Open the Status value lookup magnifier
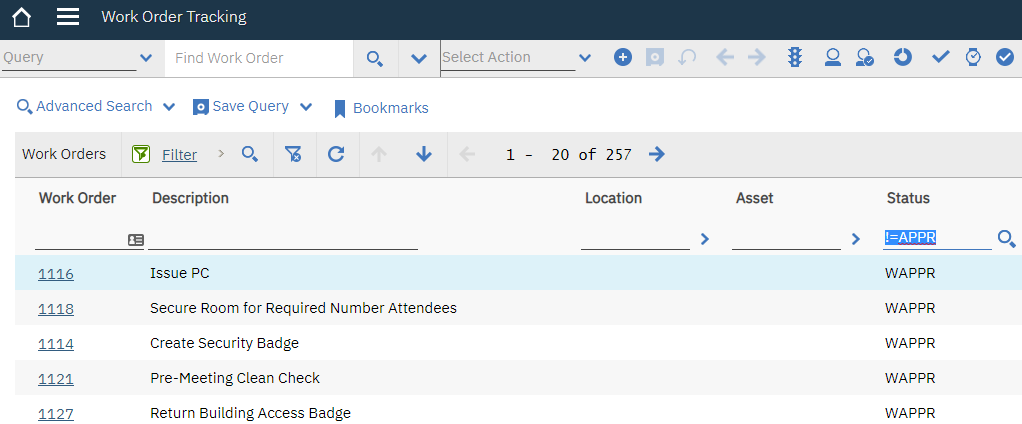Viewport: 1022px width, 424px height. tap(1007, 239)
